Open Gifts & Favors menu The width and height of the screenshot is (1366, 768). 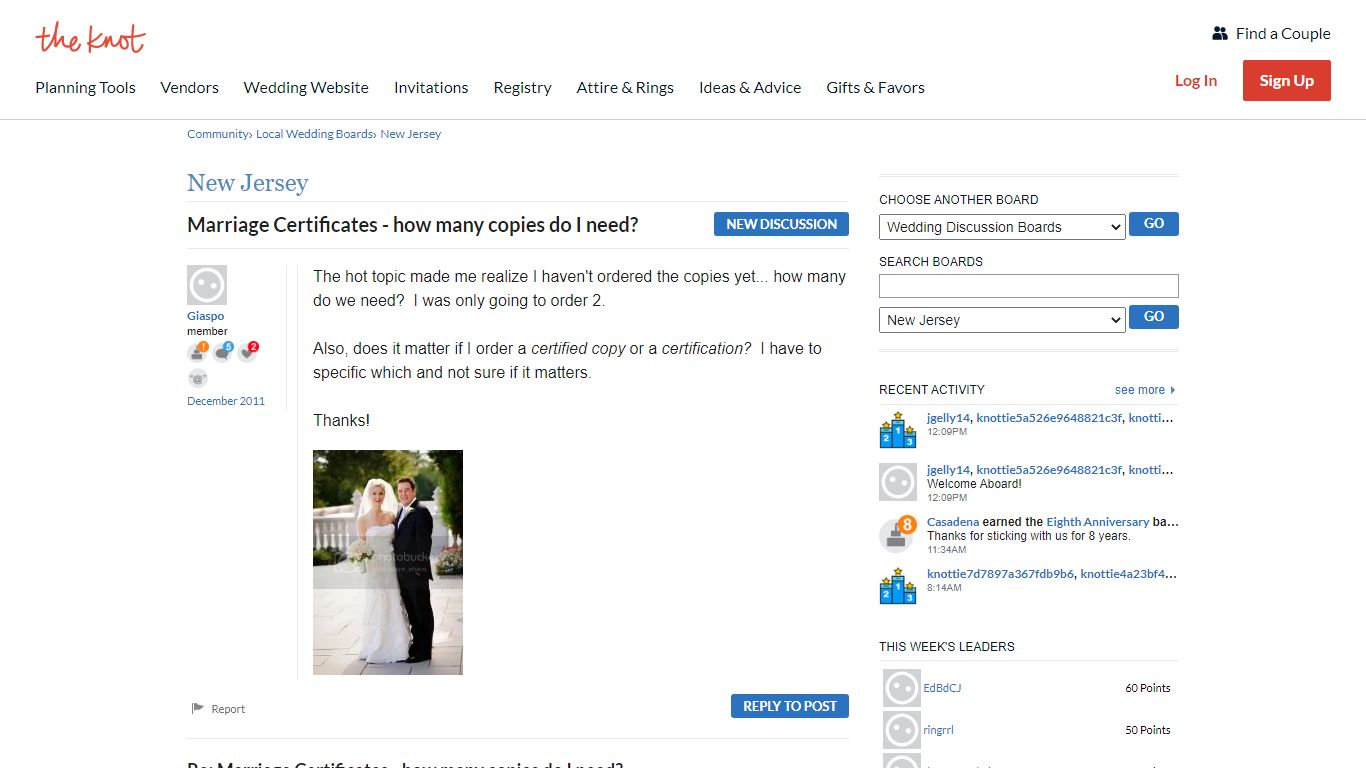(x=875, y=88)
